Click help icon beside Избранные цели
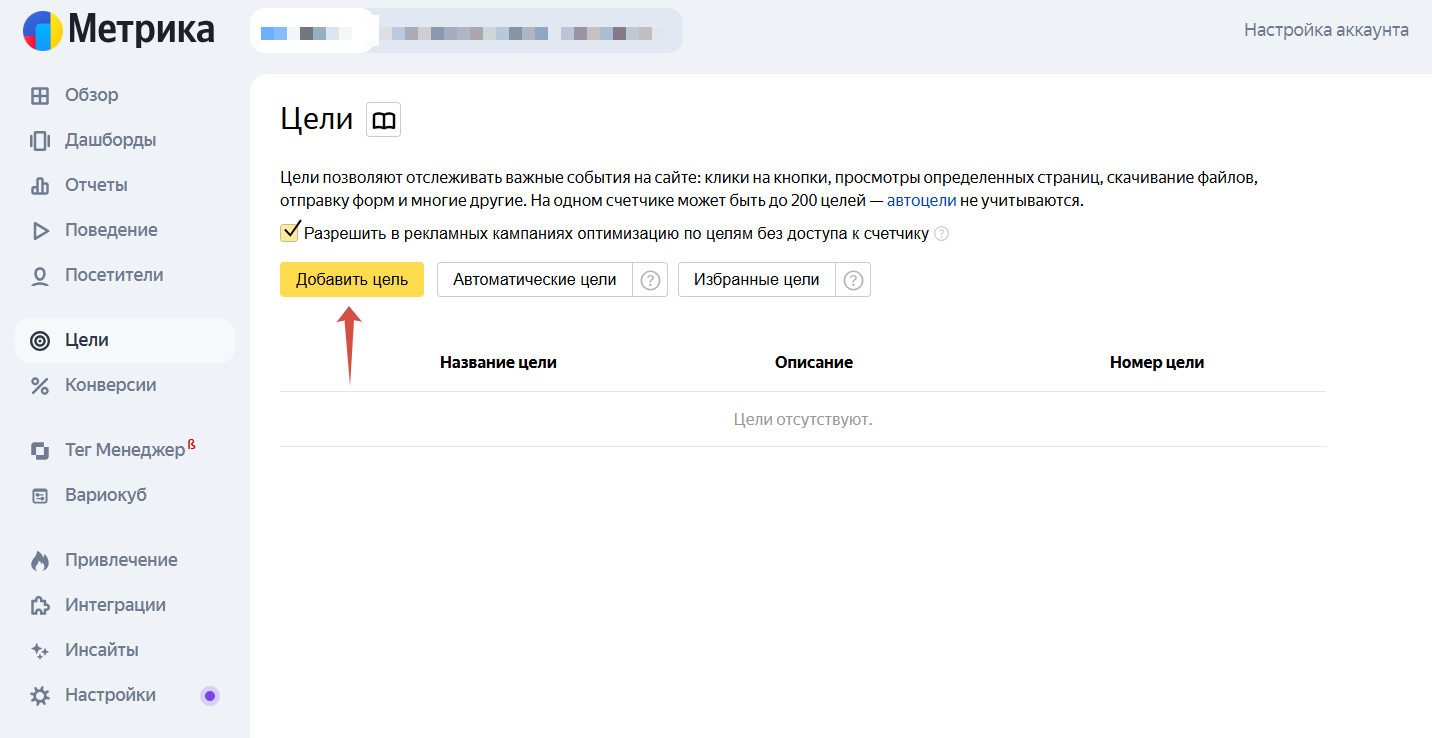1432x738 pixels. coord(853,280)
